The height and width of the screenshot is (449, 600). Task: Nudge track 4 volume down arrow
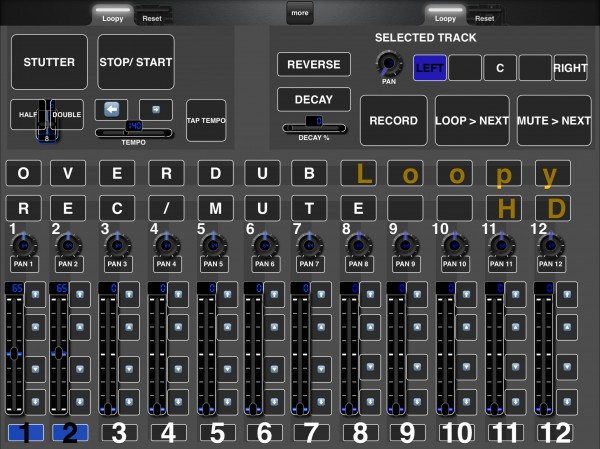(x=178, y=369)
